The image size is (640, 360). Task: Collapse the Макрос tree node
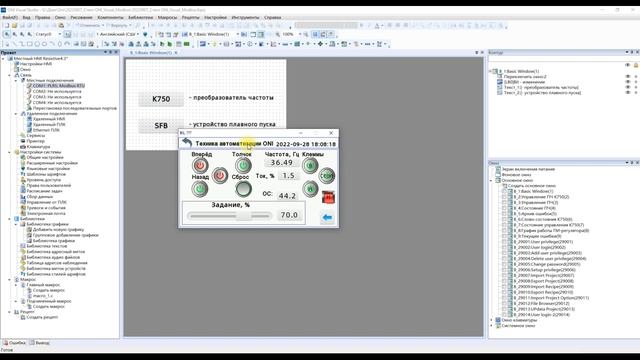[10, 280]
